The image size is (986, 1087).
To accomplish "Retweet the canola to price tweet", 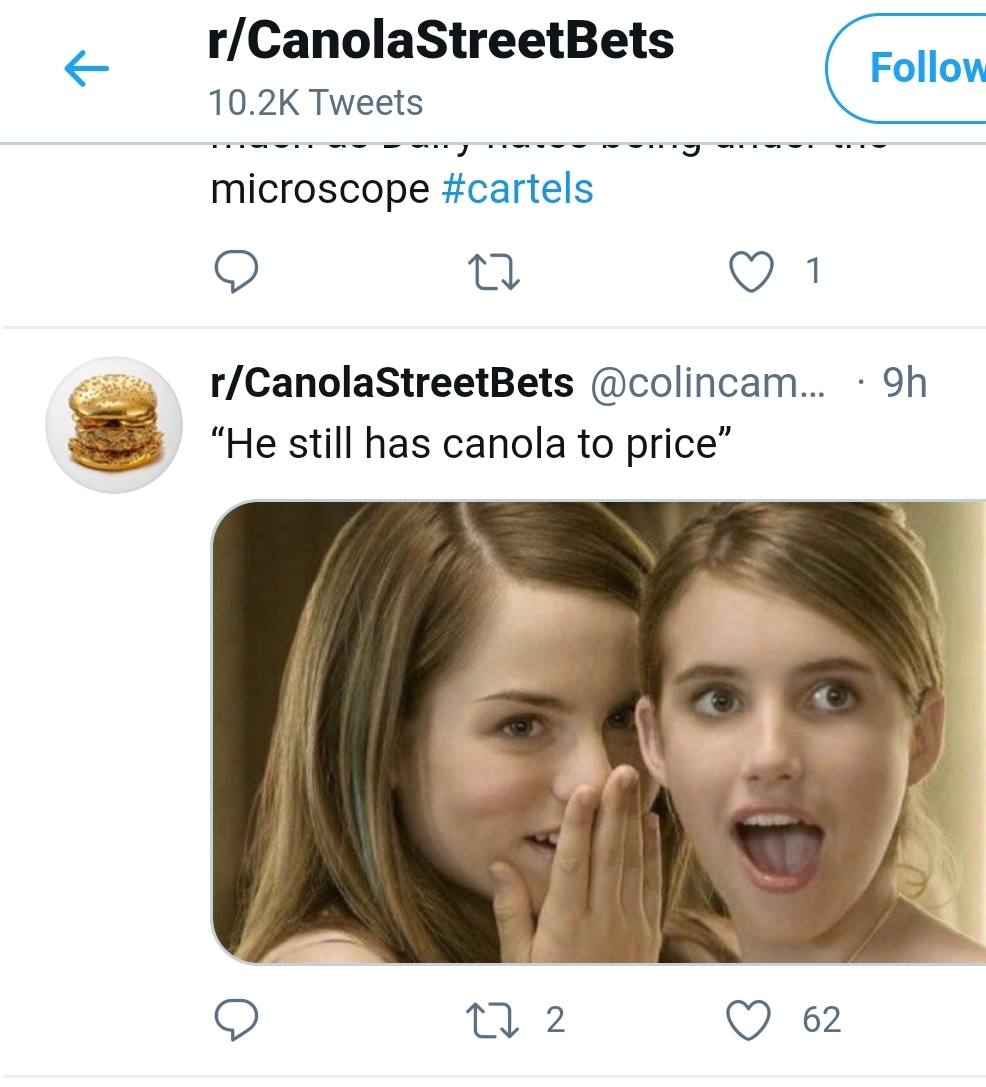I will click(x=492, y=1021).
